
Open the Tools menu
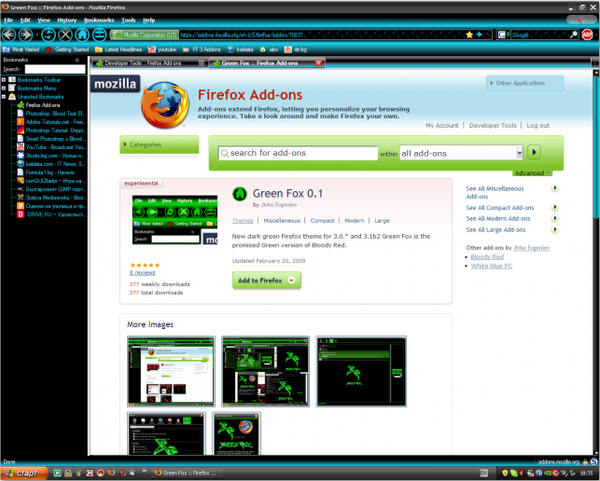(x=129, y=20)
